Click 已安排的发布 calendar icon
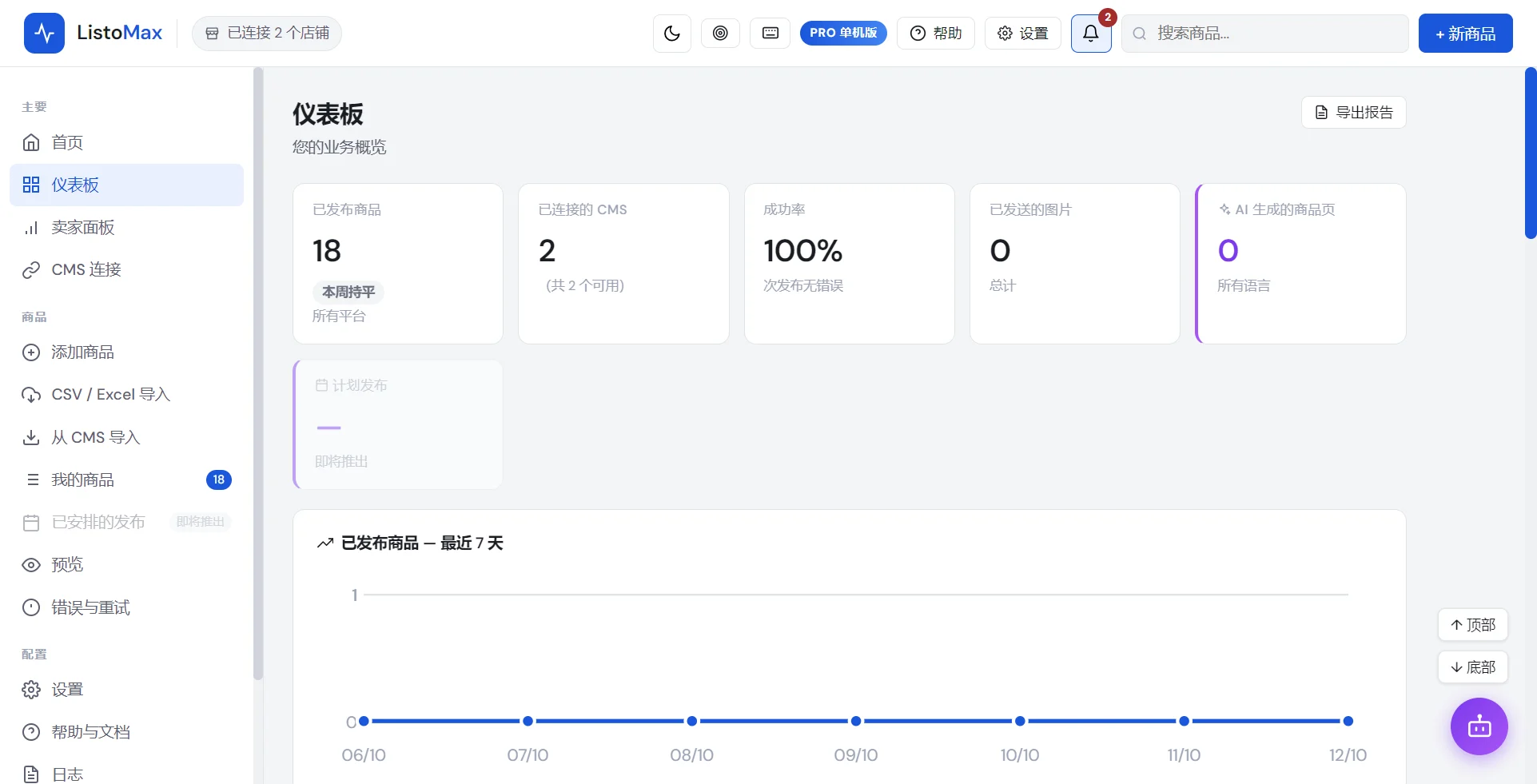Screen dimensions: 1537x784 tap(31, 523)
